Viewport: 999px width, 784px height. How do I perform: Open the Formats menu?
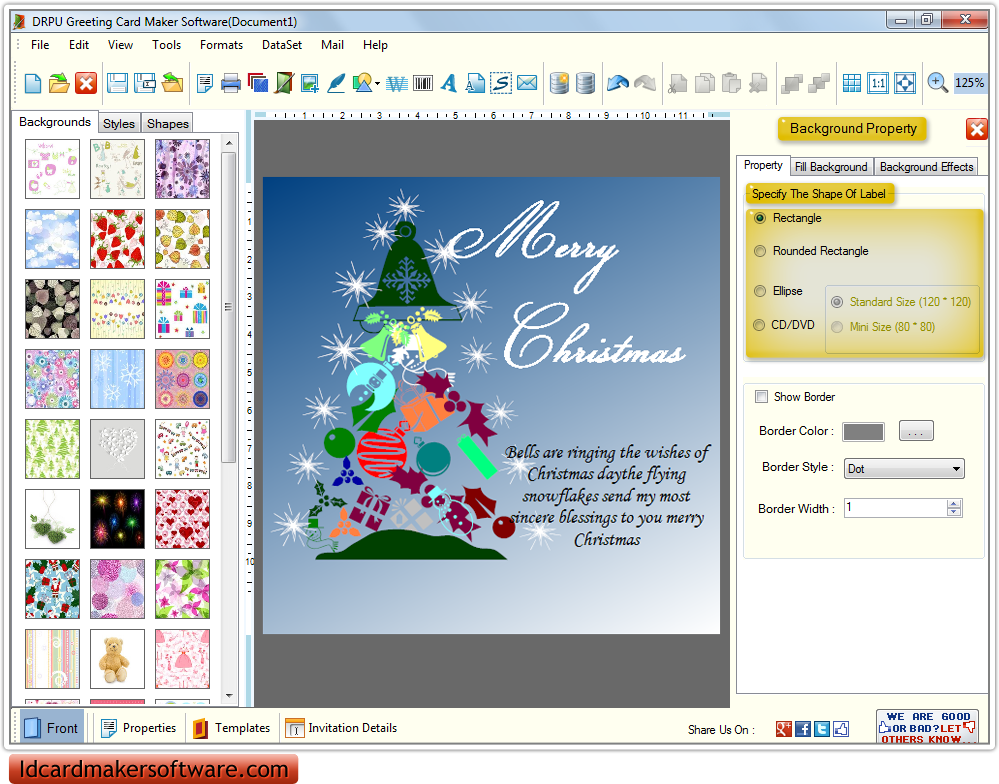click(221, 45)
